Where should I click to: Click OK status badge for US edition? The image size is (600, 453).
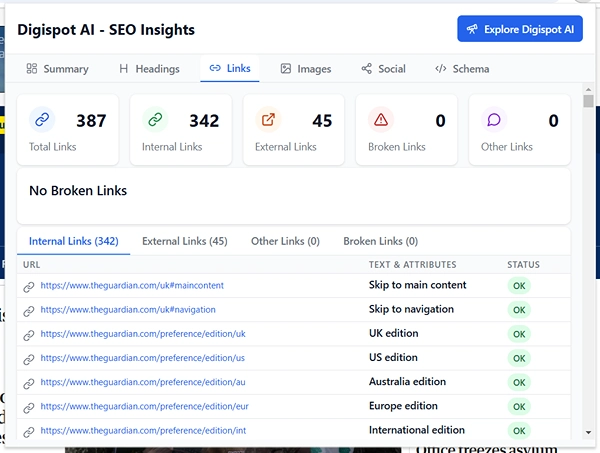pyautogui.click(x=519, y=358)
